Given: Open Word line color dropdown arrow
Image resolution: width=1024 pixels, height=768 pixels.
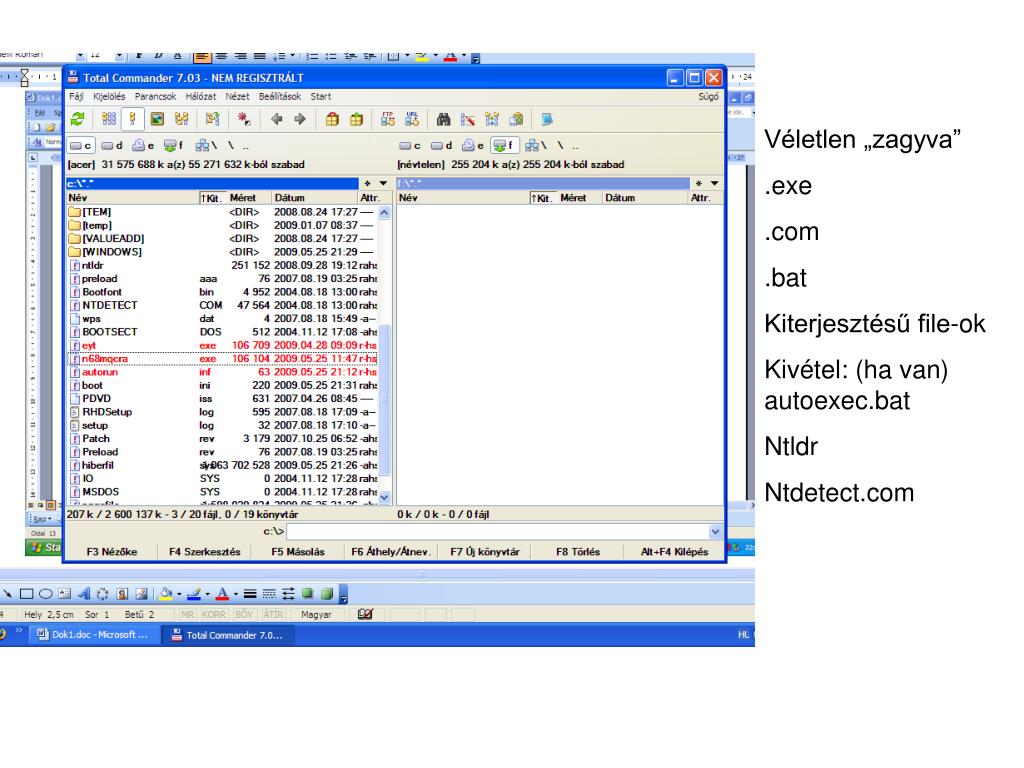Looking at the screenshot, I should [207, 594].
